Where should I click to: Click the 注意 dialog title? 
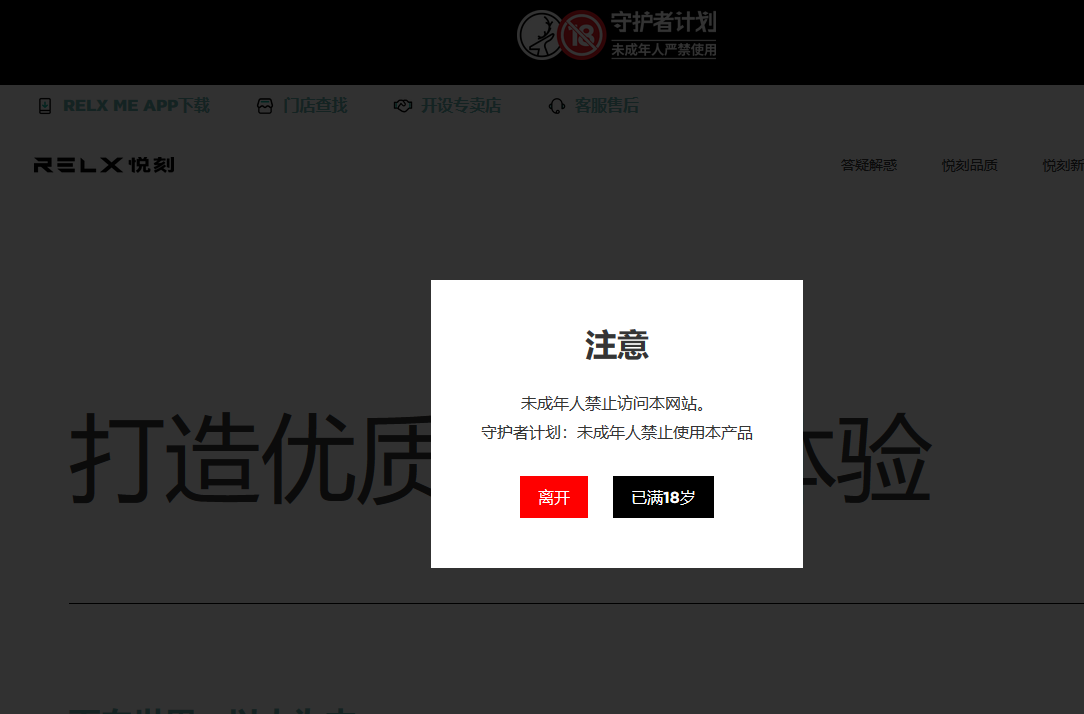click(x=616, y=344)
